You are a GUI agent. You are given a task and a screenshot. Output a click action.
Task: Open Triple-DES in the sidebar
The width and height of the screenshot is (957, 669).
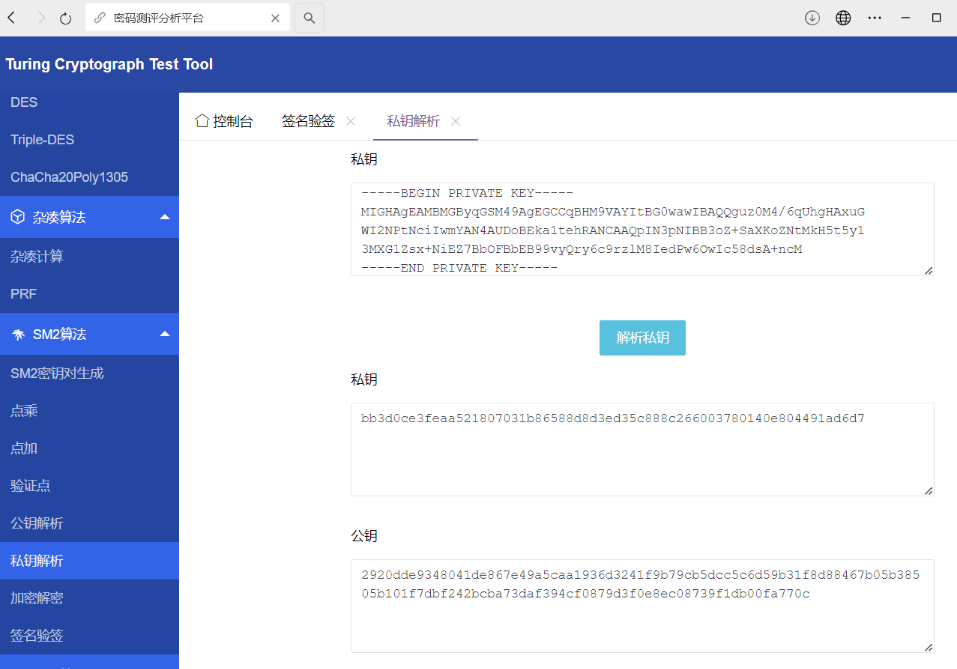pyautogui.click(x=89, y=140)
